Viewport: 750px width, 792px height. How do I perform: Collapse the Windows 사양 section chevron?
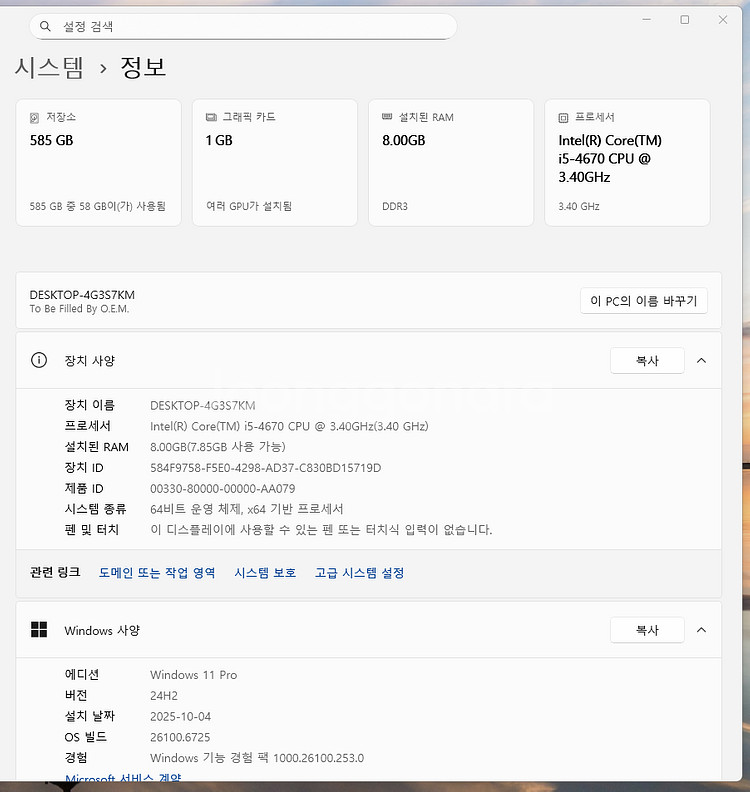[701, 630]
